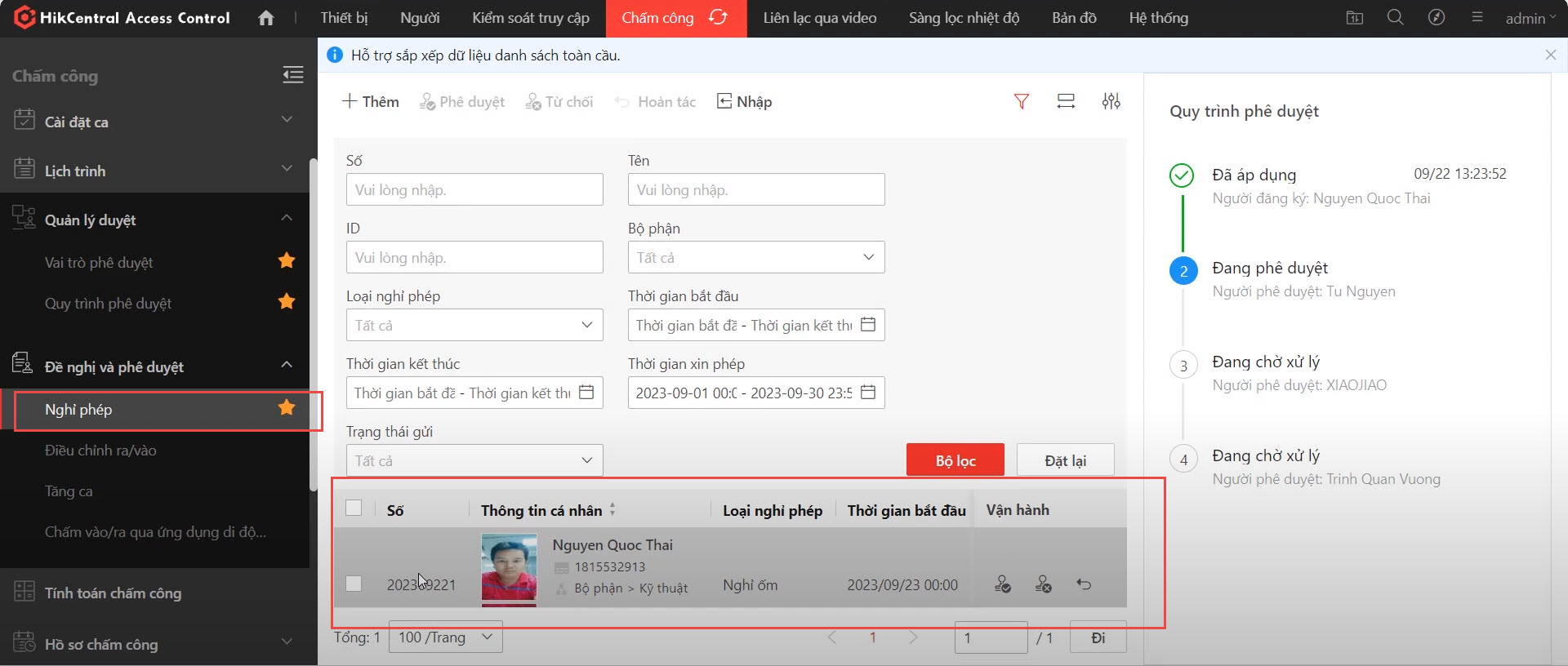
Task: Open the search magnifier icon in top bar
Action: click(x=1395, y=18)
